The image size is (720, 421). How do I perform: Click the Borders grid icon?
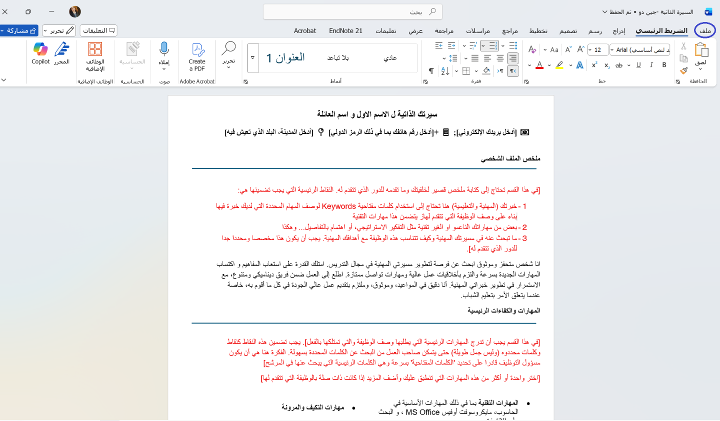(466, 71)
